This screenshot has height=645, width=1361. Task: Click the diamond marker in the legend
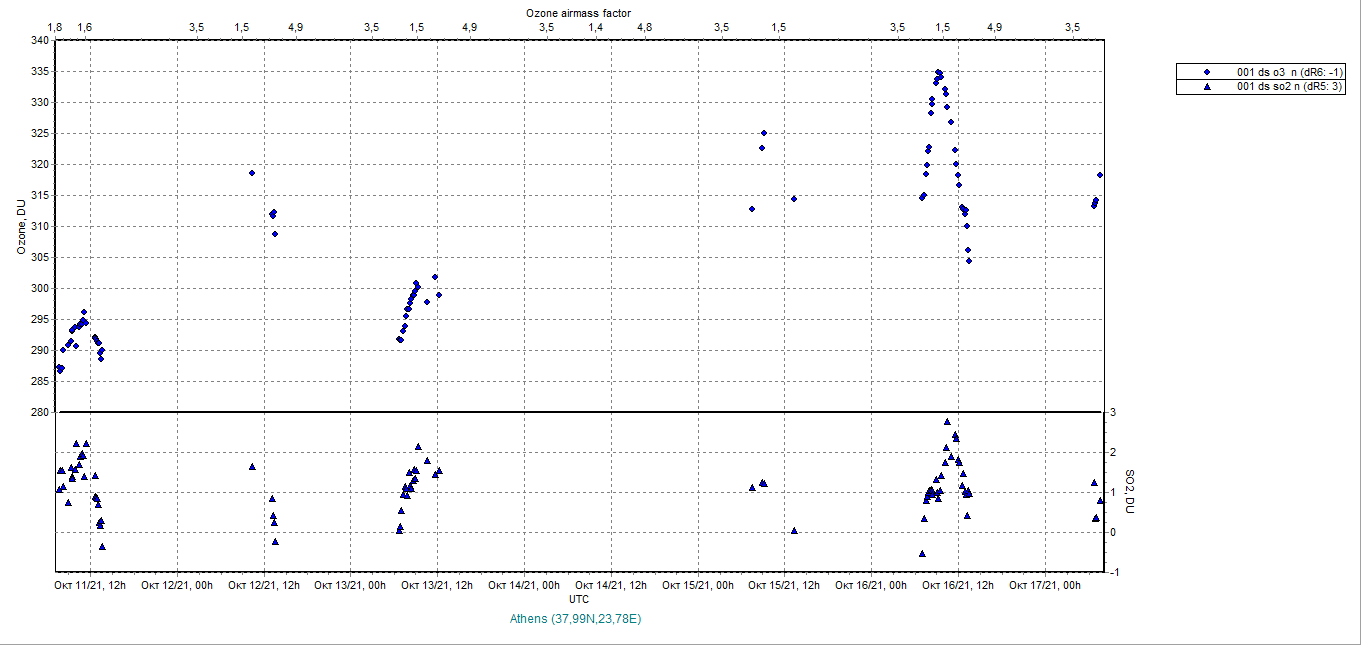point(1207,72)
